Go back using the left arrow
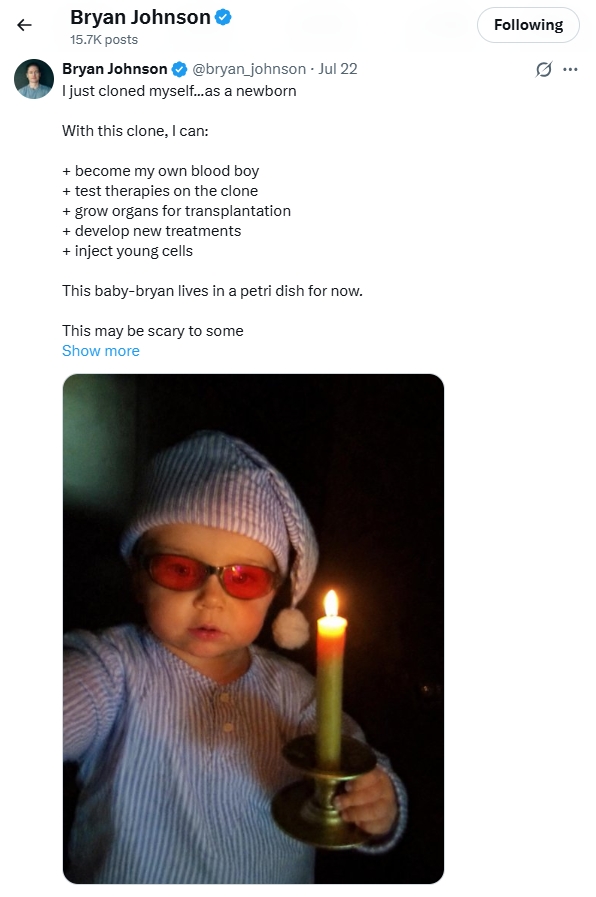Viewport: 596px width, 897px height. pyautogui.click(x=24, y=25)
